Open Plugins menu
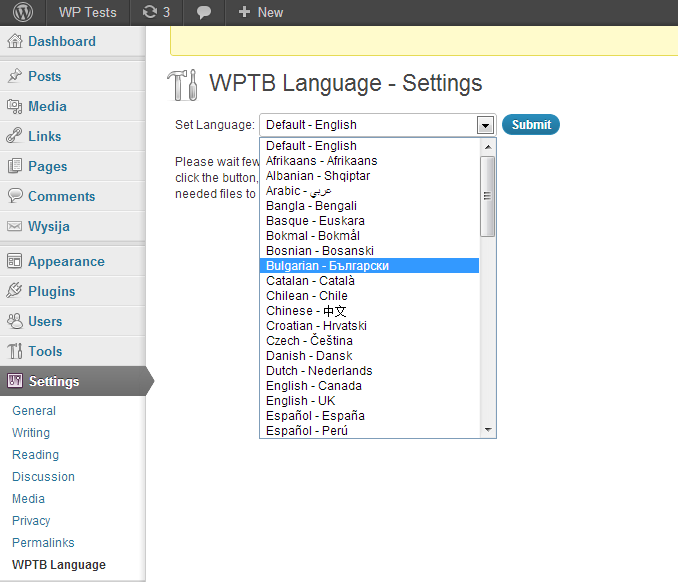This screenshot has width=678, height=582. pyautogui.click(x=51, y=291)
